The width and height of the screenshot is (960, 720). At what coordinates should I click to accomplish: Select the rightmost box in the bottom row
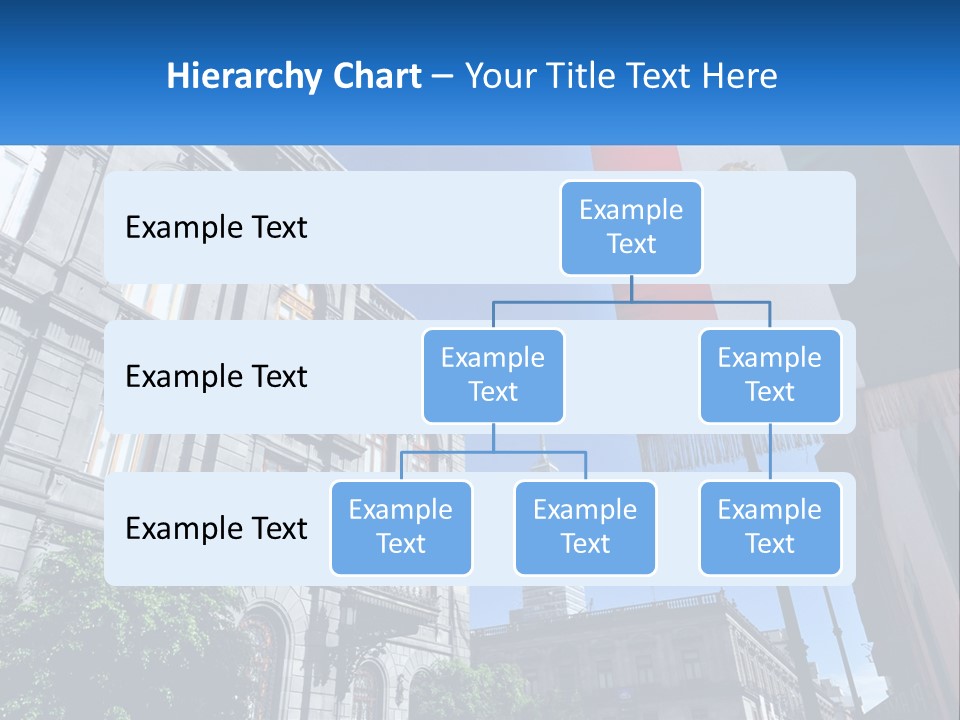pos(770,527)
